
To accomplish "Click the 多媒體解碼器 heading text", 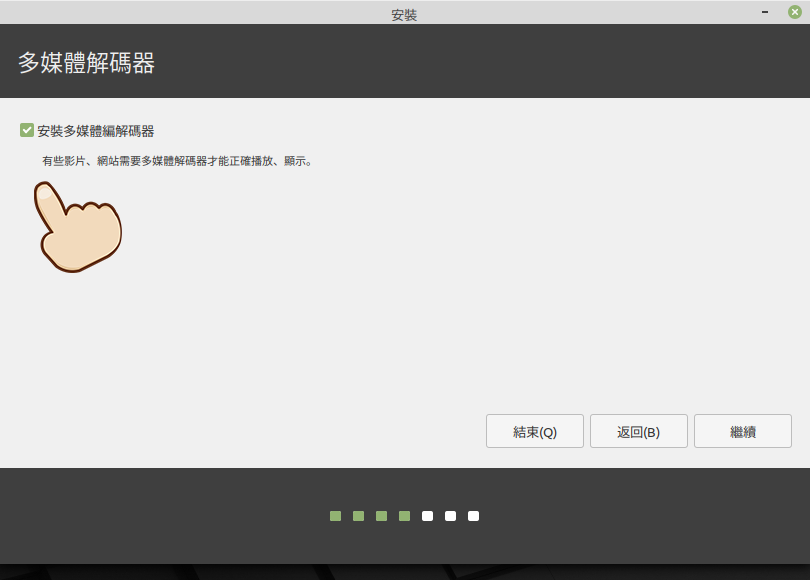I will point(87,62).
